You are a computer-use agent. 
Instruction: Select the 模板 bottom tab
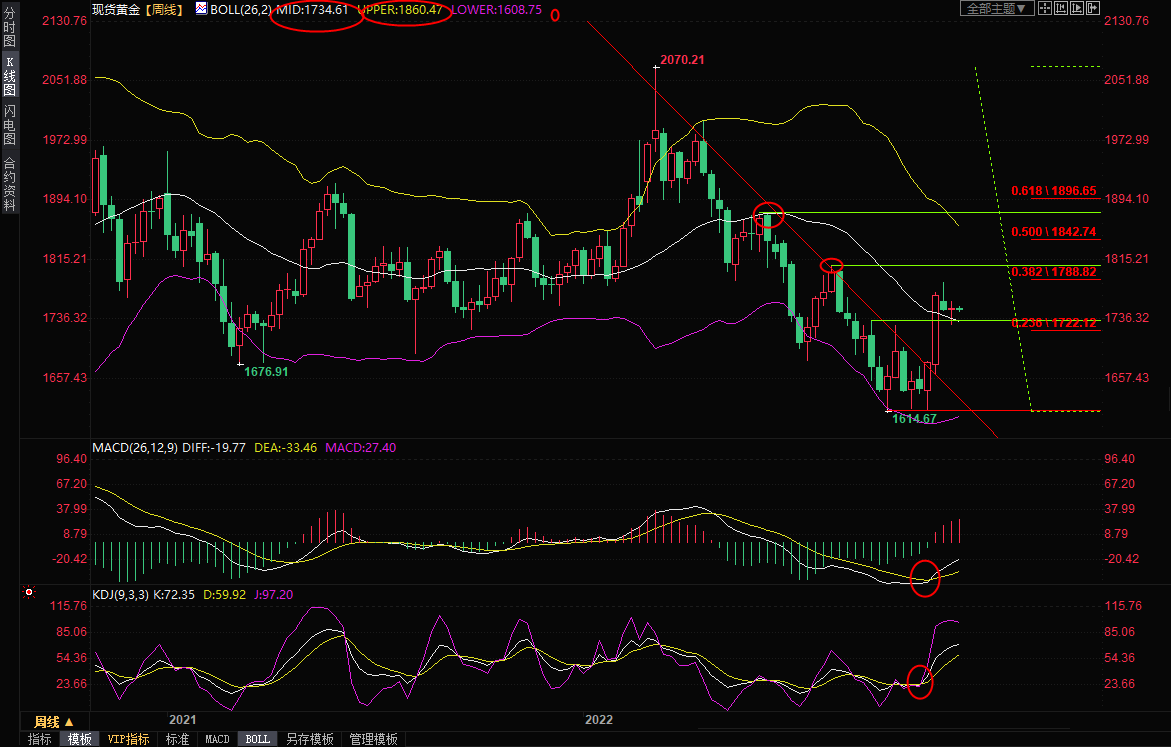(x=80, y=739)
